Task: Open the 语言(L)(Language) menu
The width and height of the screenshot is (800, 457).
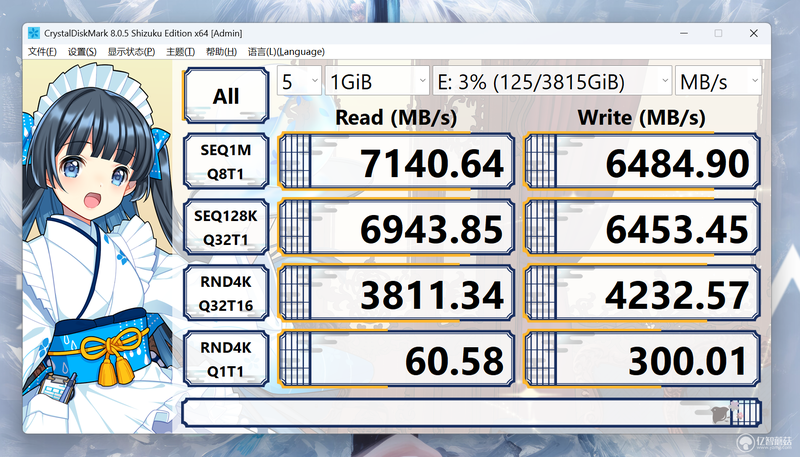Action: (286, 52)
